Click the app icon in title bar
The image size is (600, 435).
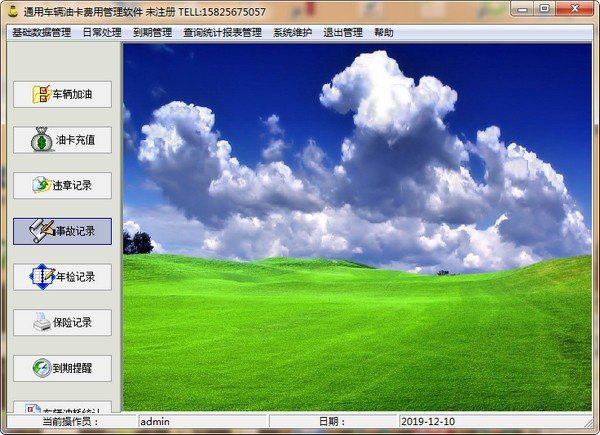pyautogui.click(x=12, y=11)
